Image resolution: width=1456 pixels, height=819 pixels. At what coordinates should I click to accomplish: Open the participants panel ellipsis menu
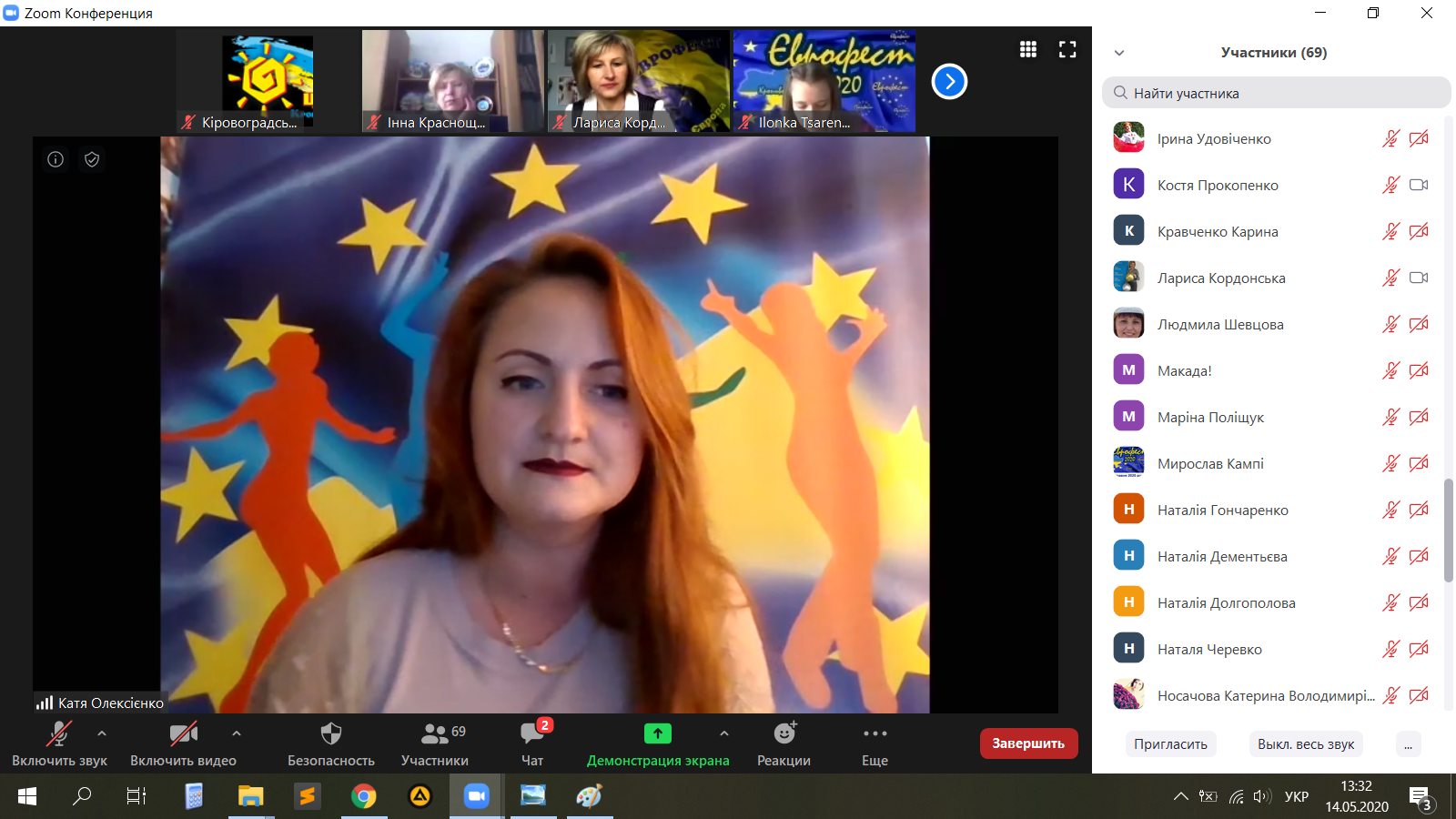(x=1408, y=744)
